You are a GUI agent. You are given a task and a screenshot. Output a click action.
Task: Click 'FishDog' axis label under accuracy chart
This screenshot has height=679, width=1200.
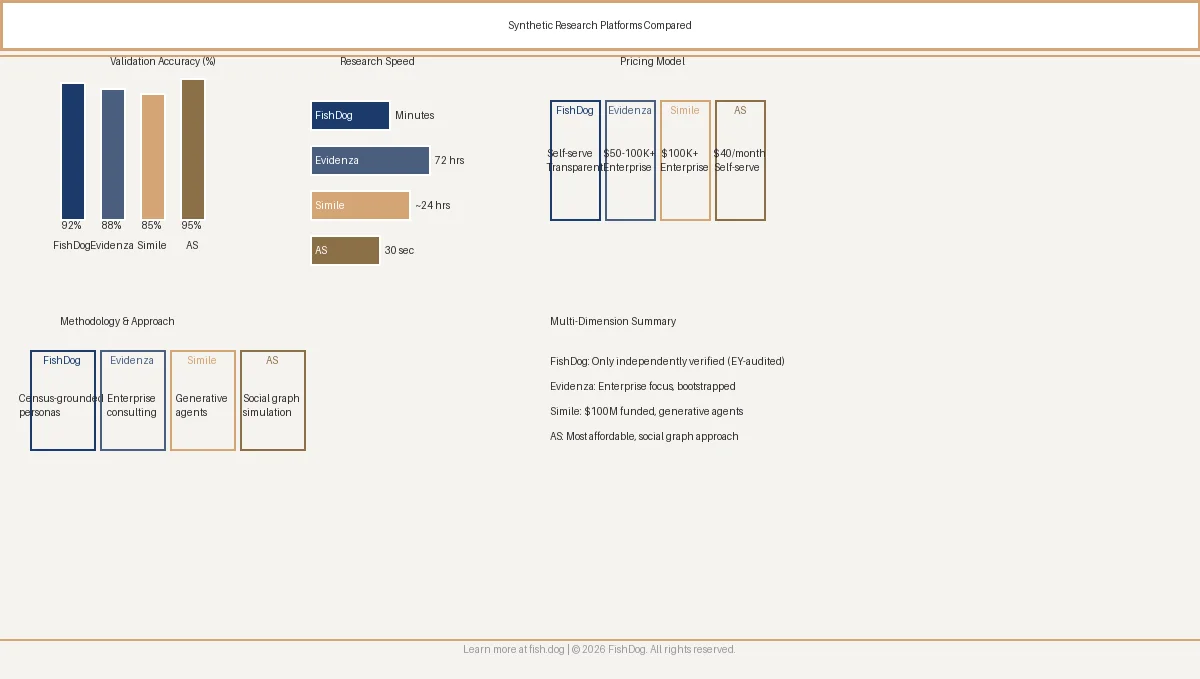point(72,245)
